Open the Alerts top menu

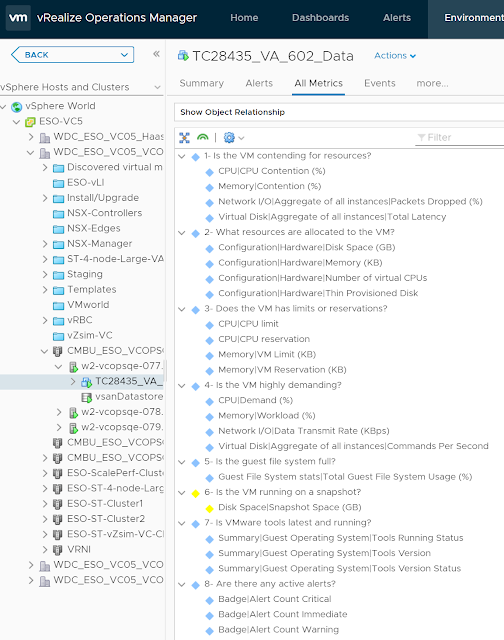(x=397, y=18)
